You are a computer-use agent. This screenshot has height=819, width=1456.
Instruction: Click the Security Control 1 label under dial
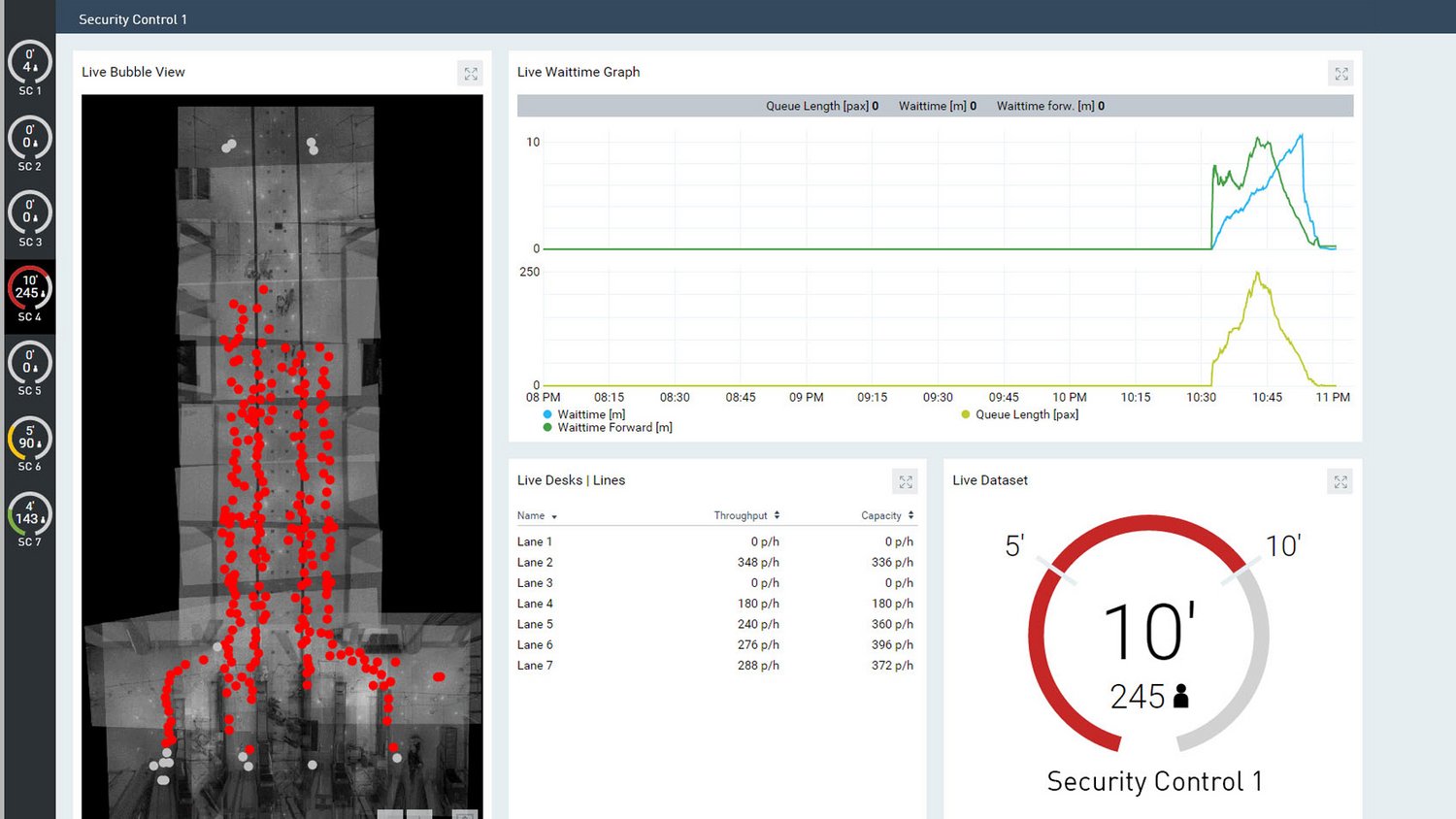coord(1154,781)
